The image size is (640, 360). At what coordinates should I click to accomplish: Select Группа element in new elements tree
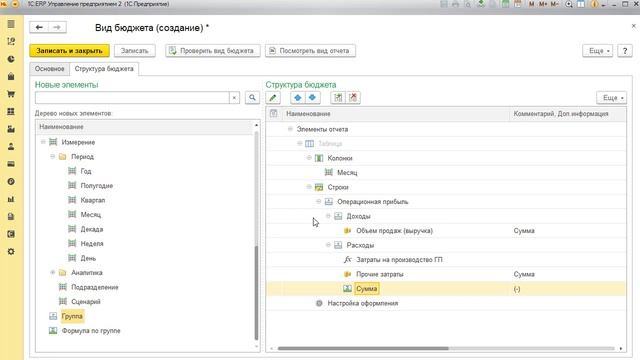pyautogui.click(x=72, y=316)
